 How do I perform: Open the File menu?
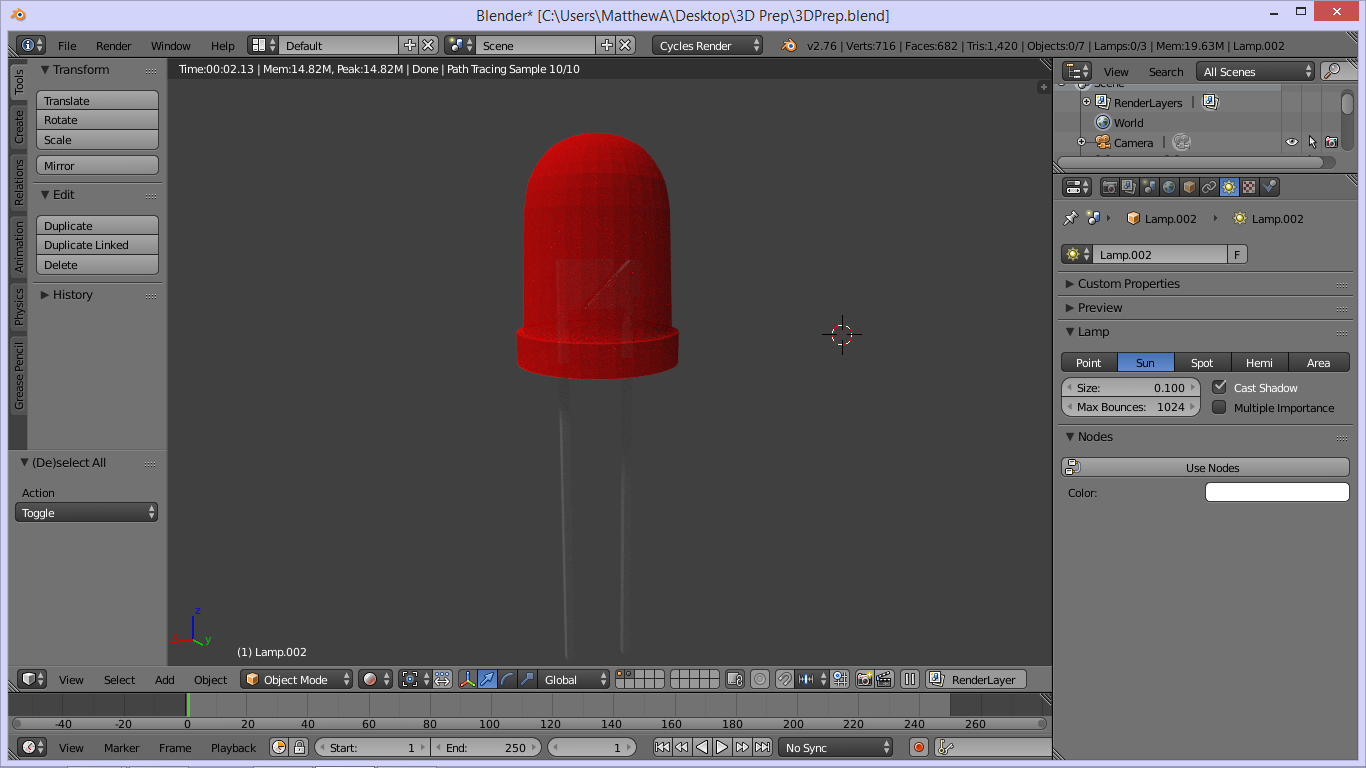(67, 45)
